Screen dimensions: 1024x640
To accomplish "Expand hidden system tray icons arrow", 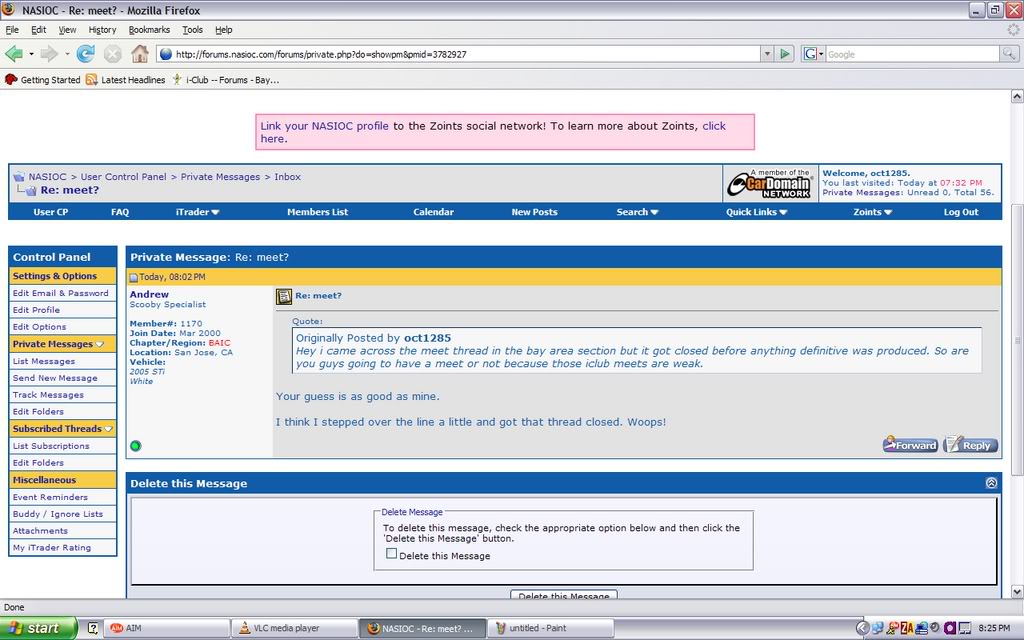I will [862, 628].
